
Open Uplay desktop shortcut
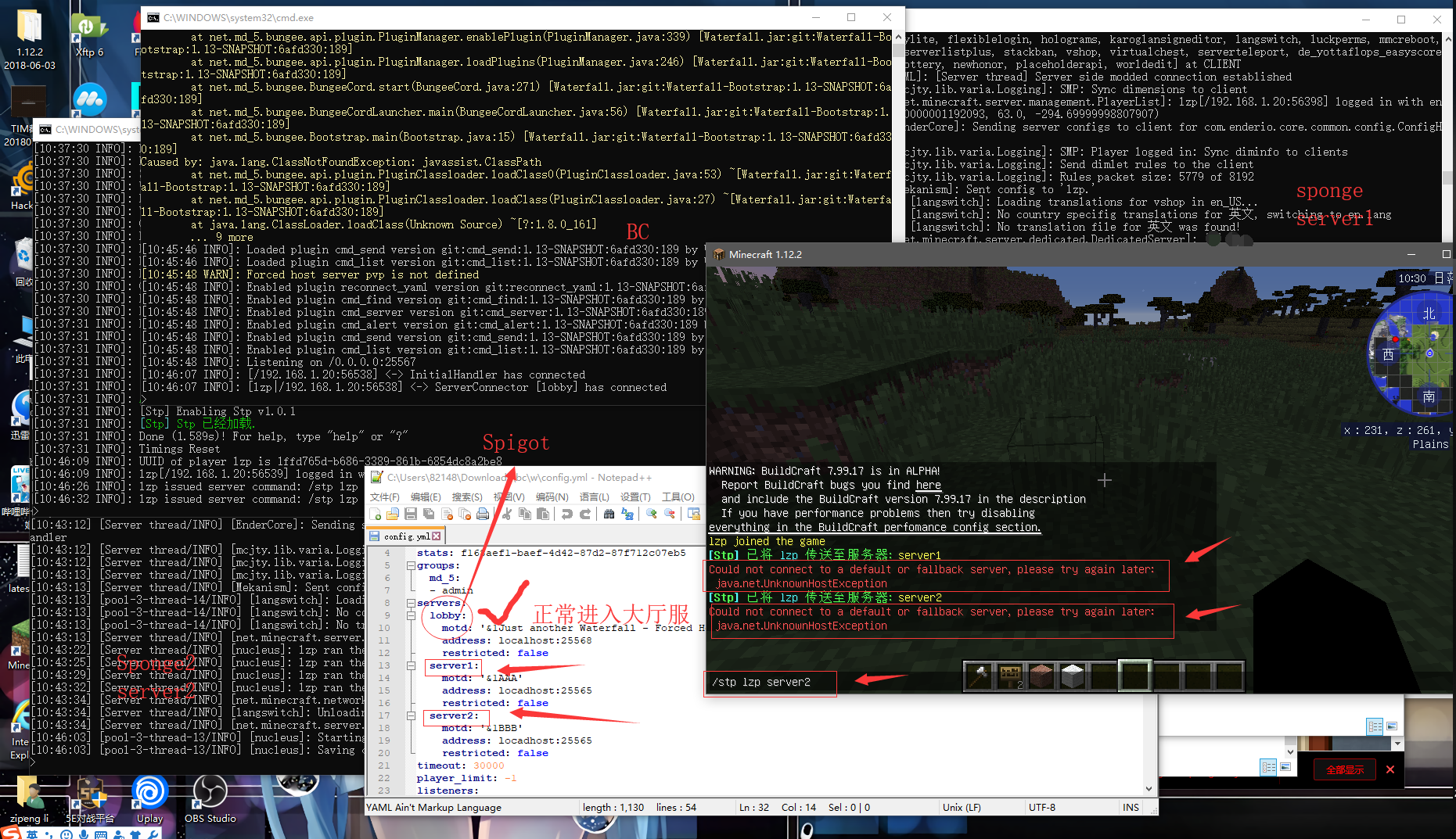[x=149, y=799]
